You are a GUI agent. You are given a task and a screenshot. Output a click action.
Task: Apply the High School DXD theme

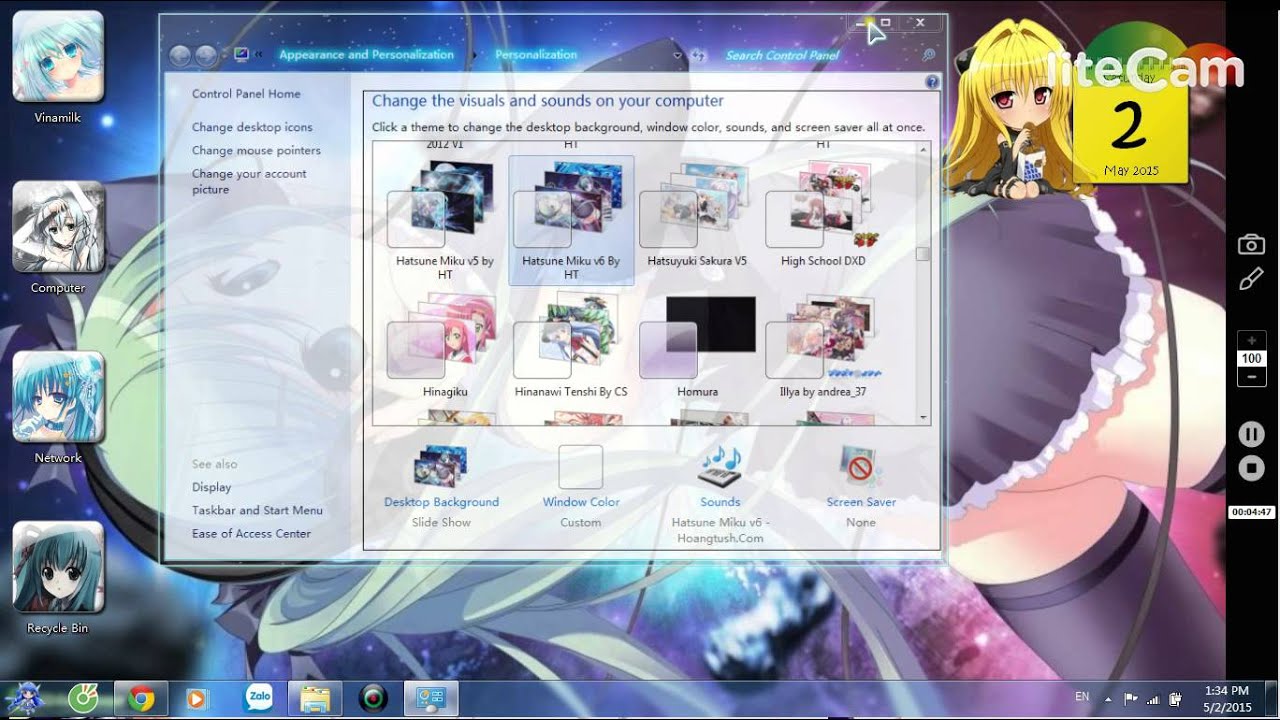tap(823, 215)
